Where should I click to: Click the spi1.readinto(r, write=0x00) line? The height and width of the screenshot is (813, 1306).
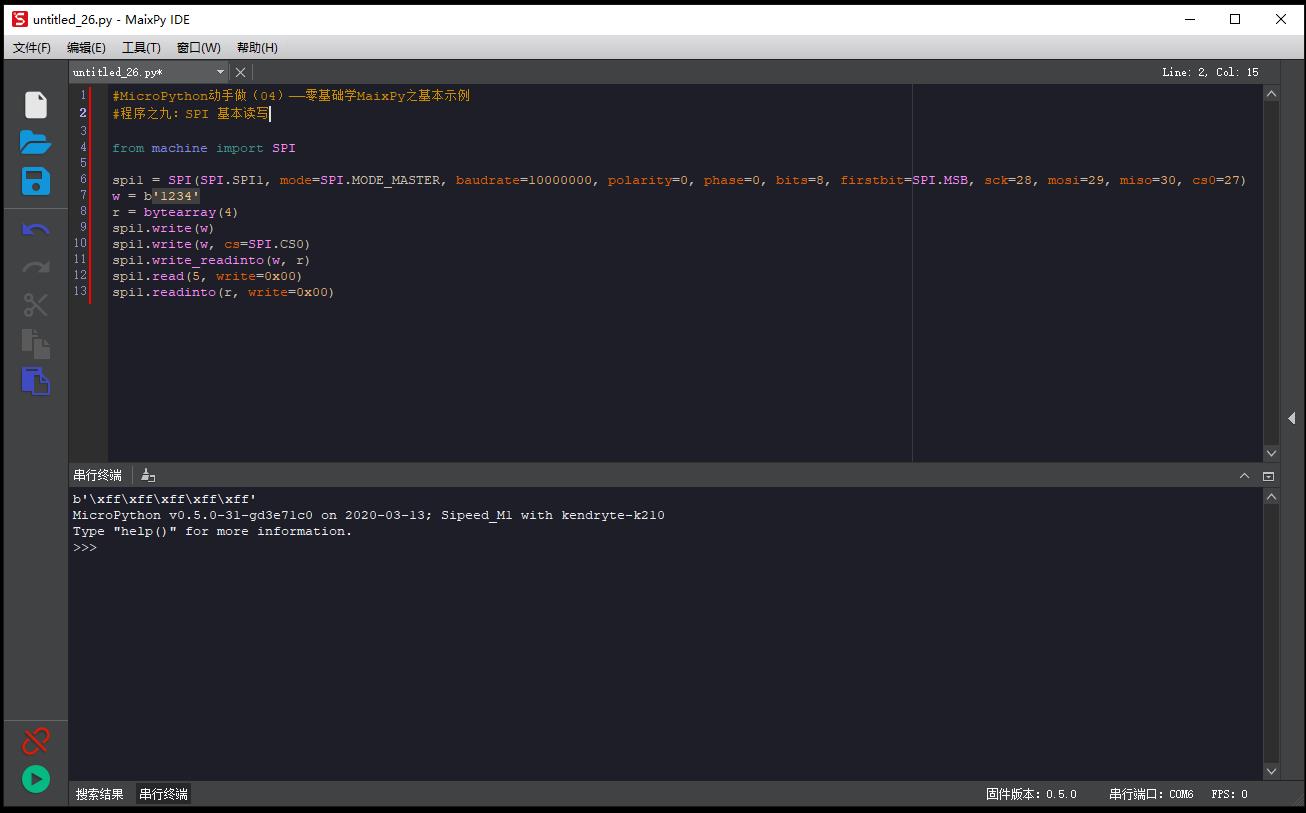coord(223,292)
